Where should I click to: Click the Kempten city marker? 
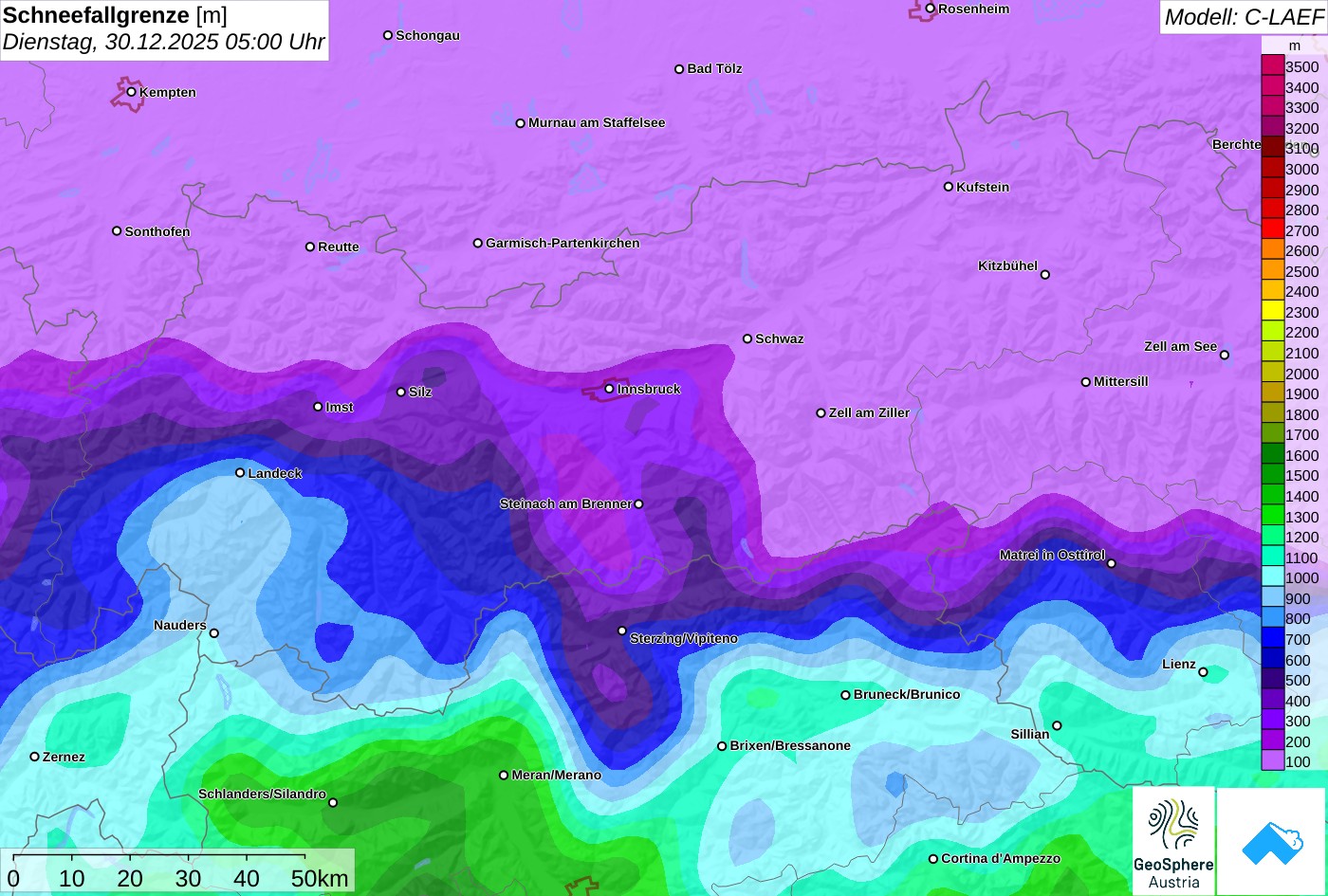(x=132, y=92)
